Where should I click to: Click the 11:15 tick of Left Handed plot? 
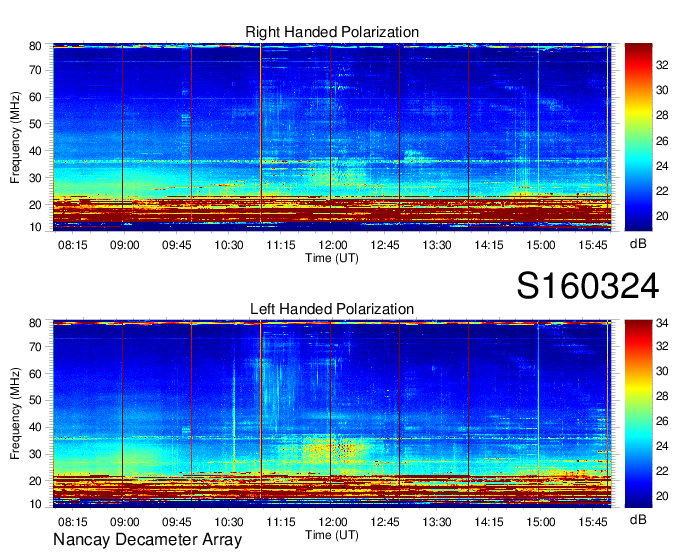tap(281, 522)
